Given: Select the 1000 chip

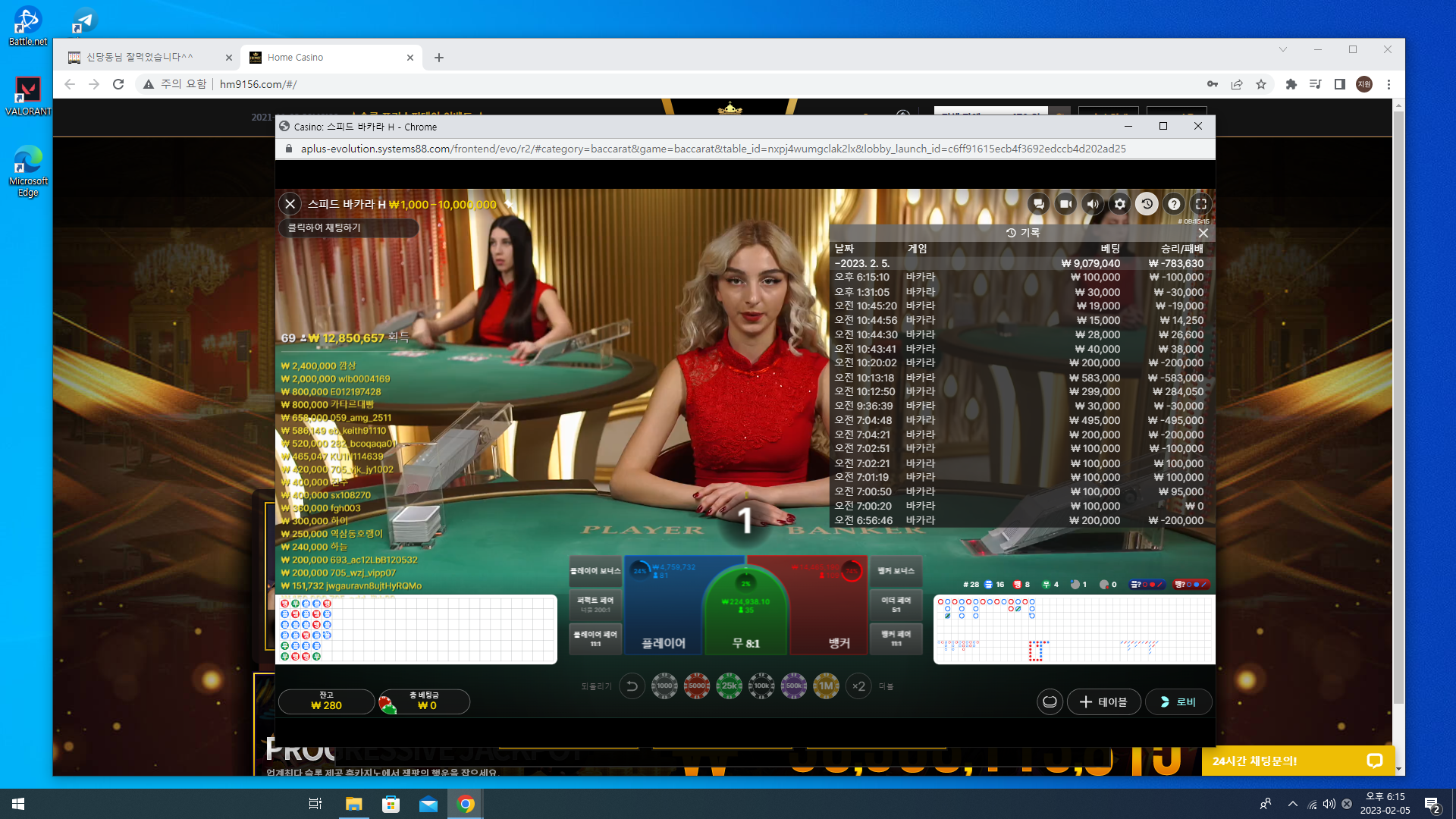Looking at the screenshot, I should click(664, 686).
